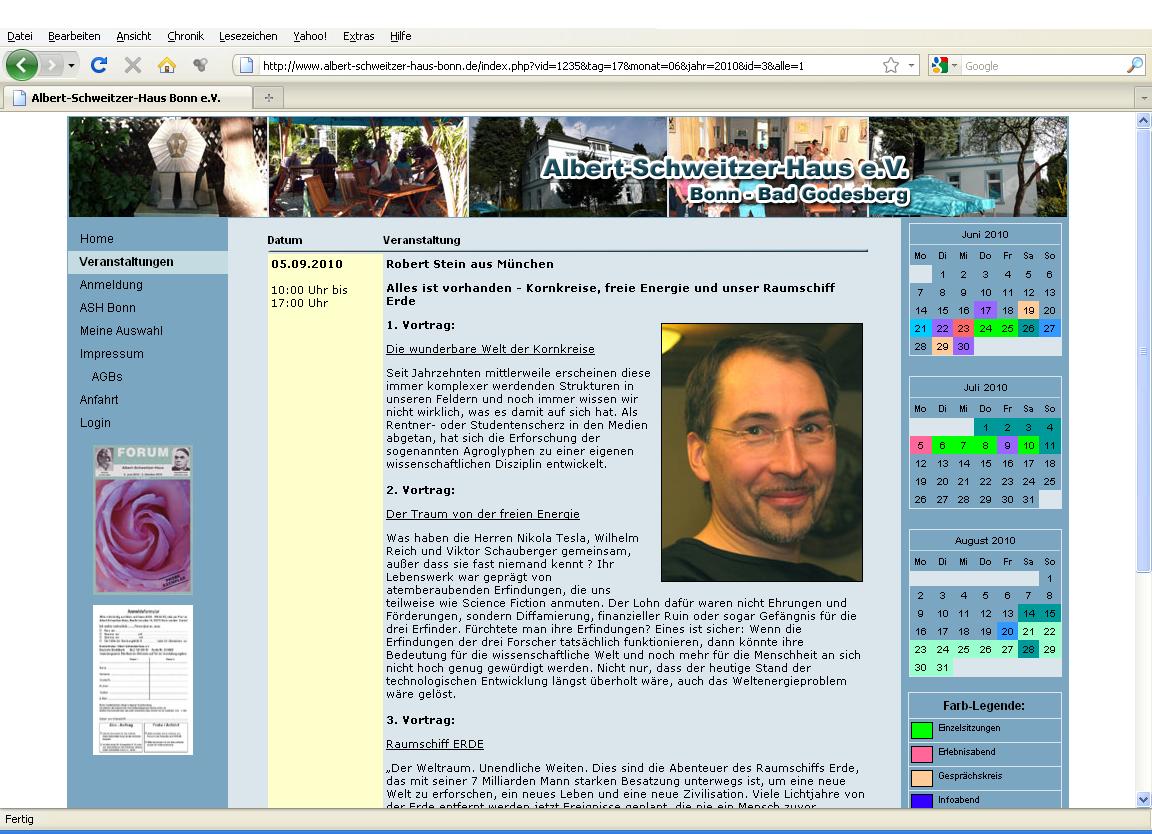Open a new tab with plus button

pos(268,98)
